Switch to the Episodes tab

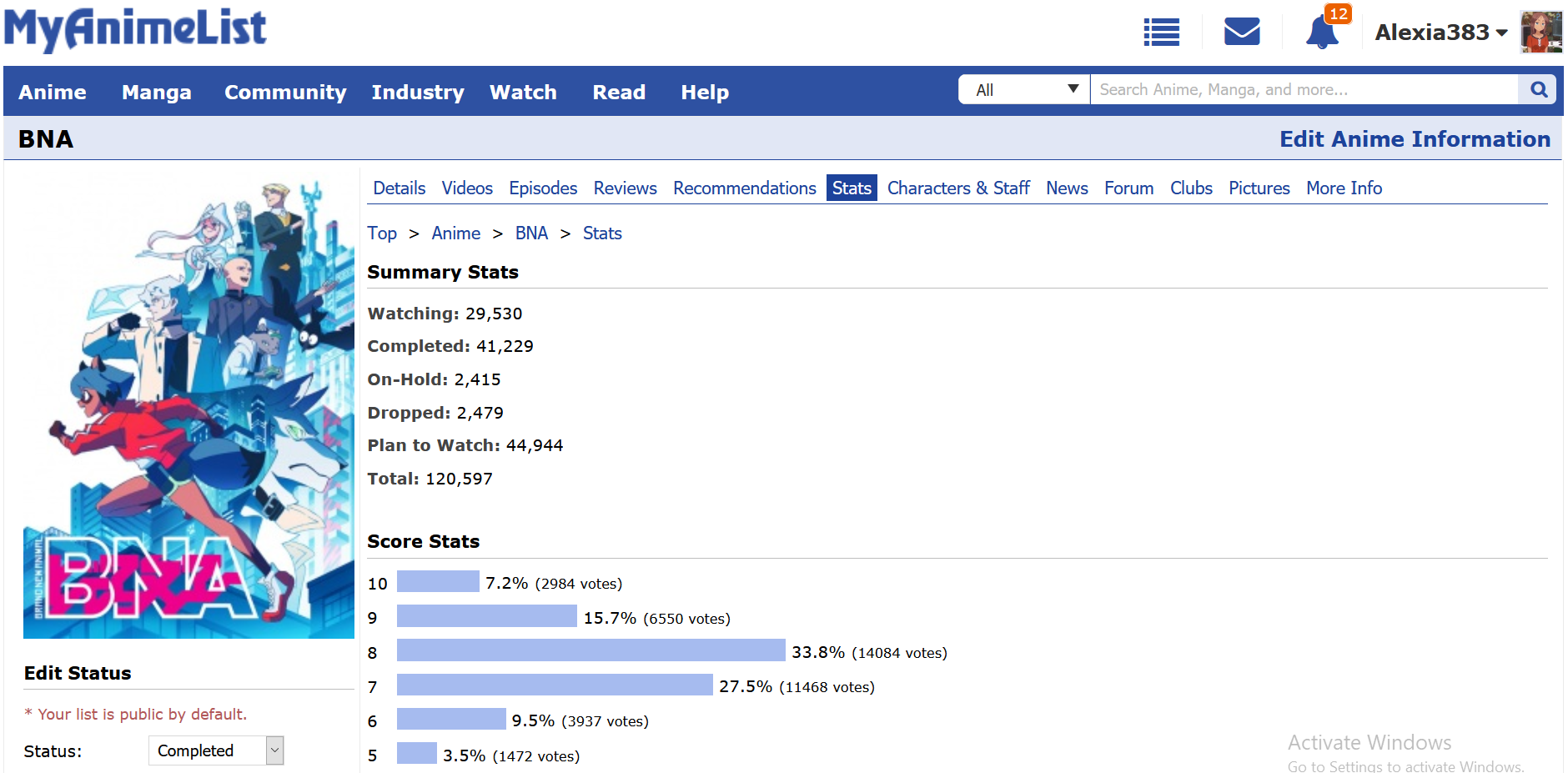pos(543,188)
